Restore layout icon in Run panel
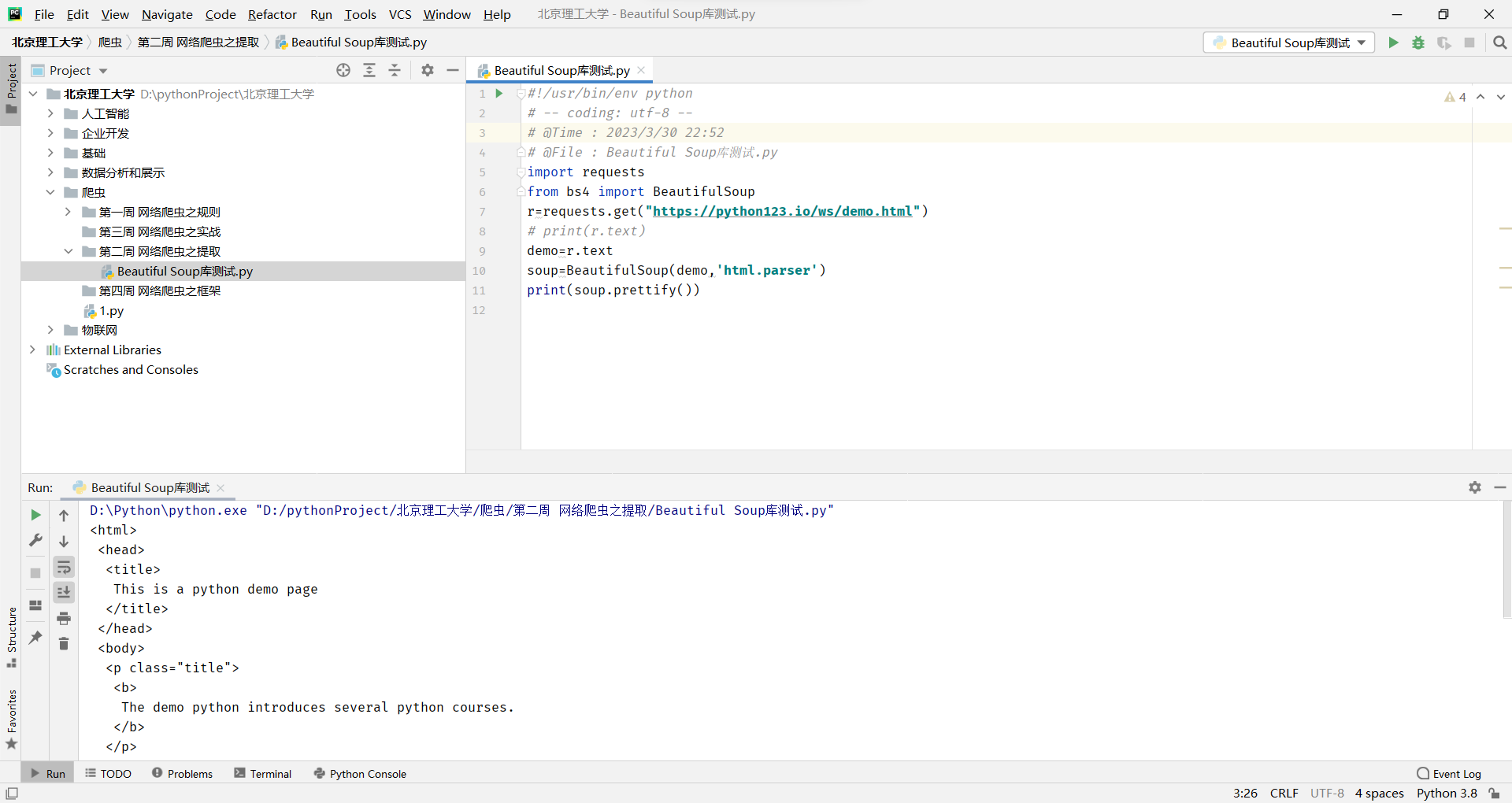The width and height of the screenshot is (1512, 803). 35,605
